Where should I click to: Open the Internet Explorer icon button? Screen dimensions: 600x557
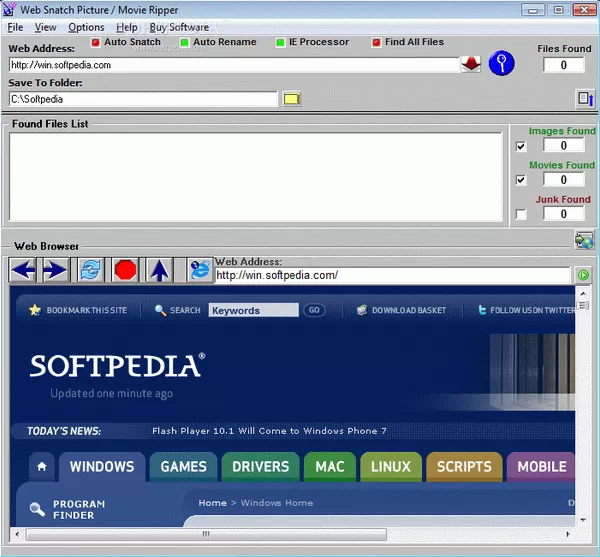(x=200, y=270)
